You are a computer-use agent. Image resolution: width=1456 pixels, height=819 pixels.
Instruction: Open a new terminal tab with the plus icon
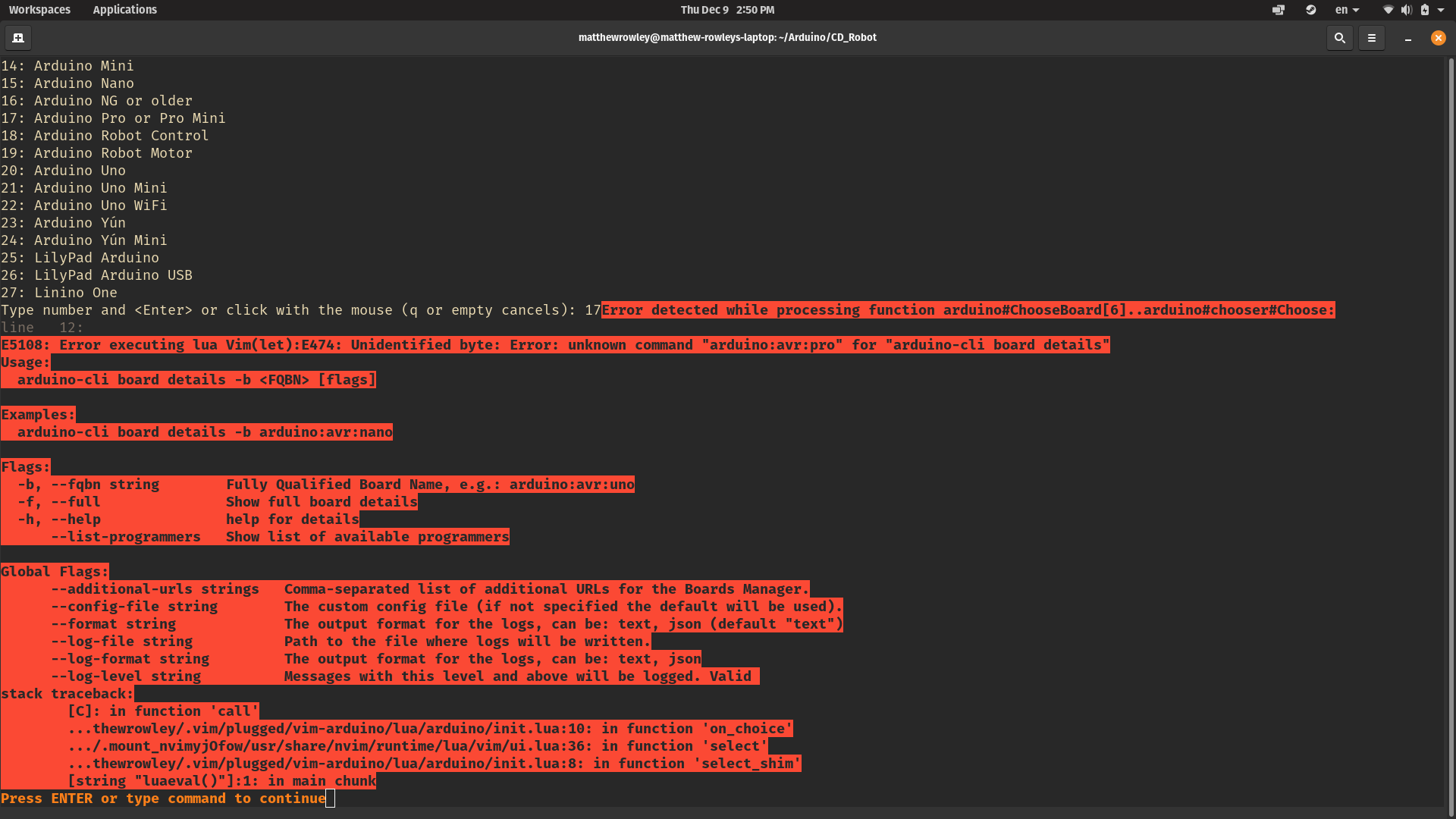point(17,37)
